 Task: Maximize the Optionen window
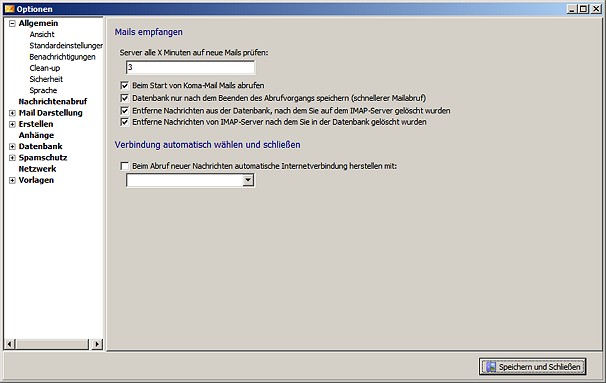click(x=584, y=9)
